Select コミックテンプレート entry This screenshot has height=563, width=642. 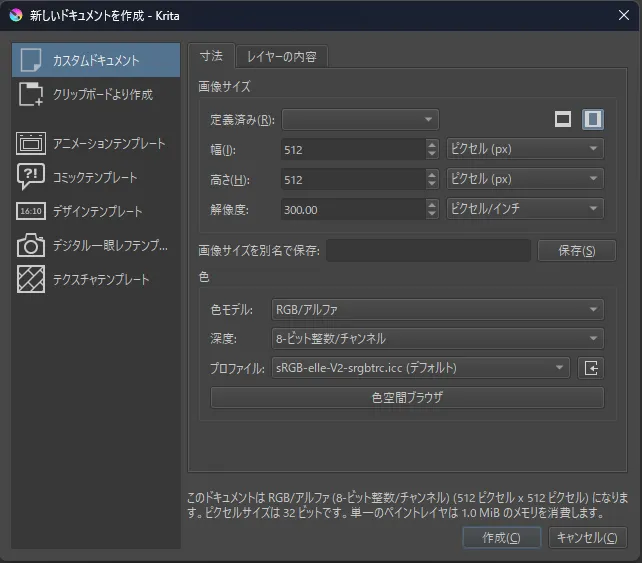pyautogui.click(x=96, y=177)
